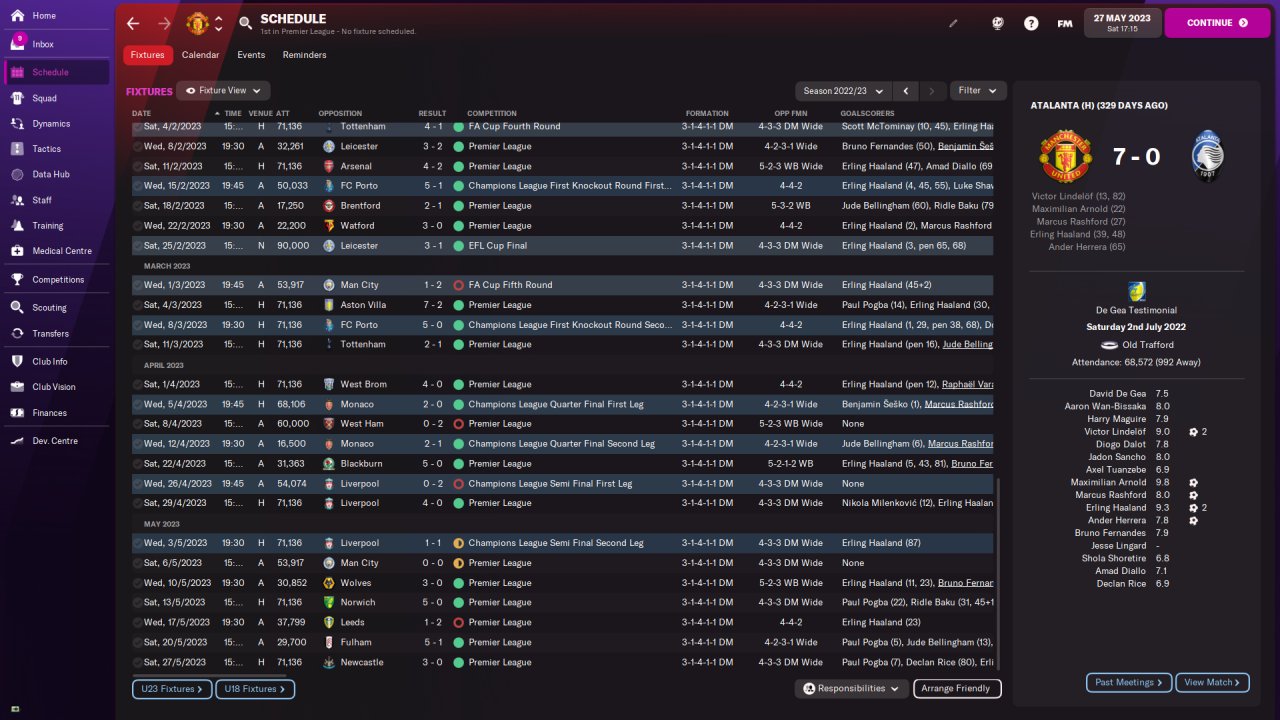Switch to the Calendar tab

tap(200, 55)
